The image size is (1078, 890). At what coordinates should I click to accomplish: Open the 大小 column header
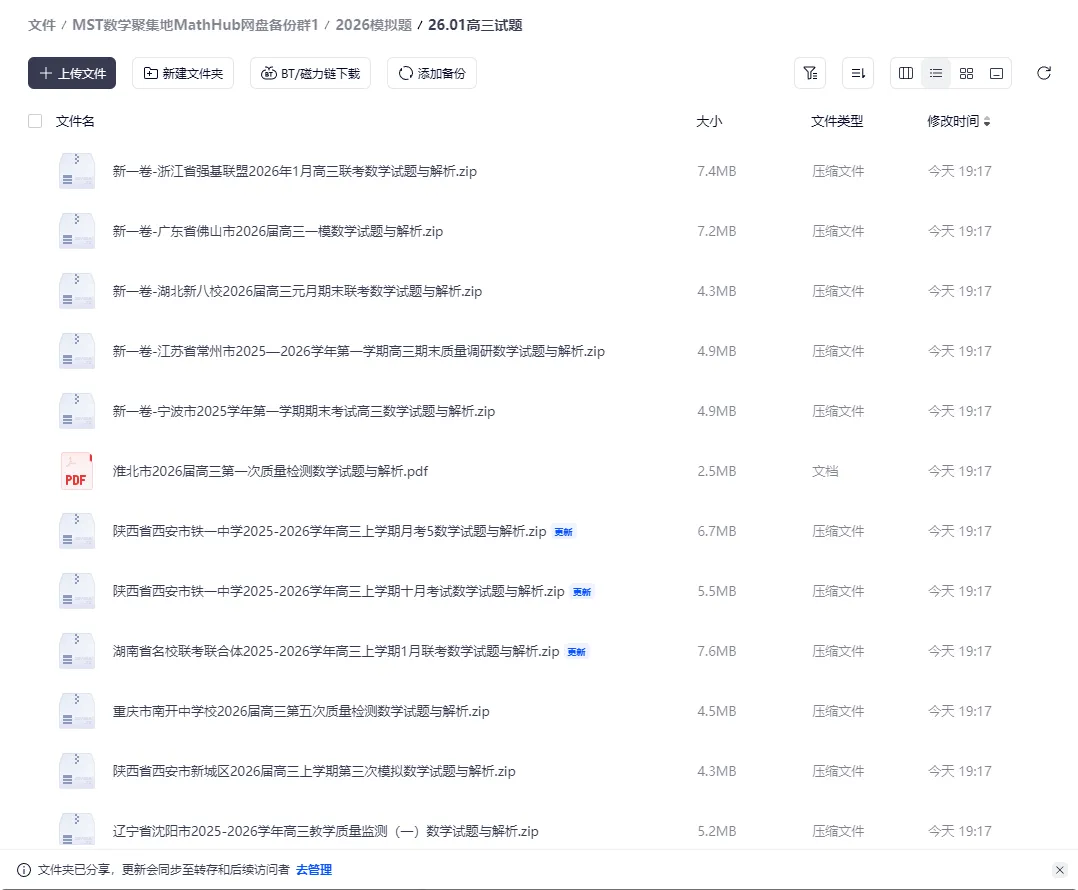(x=709, y=120)
